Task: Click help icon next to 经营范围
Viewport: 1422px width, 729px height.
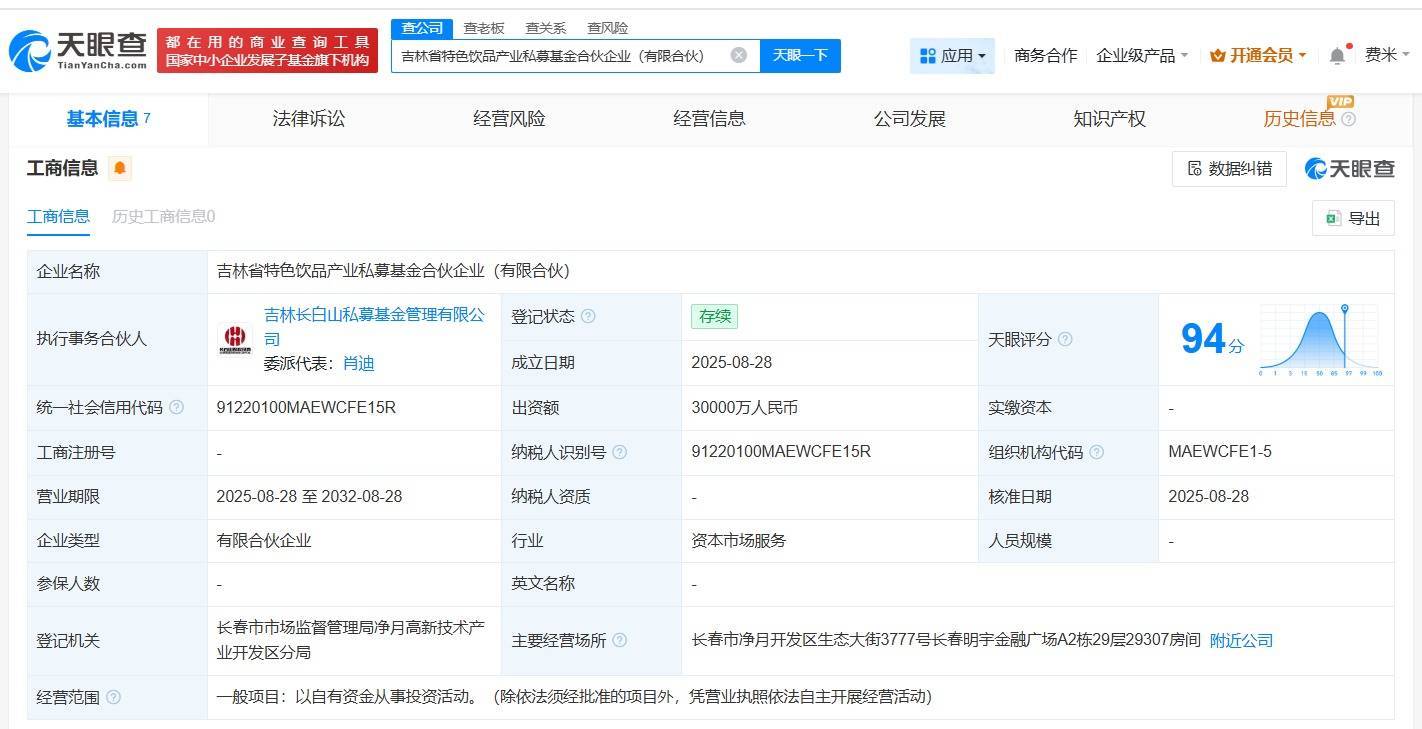Action: pos(113,697)
